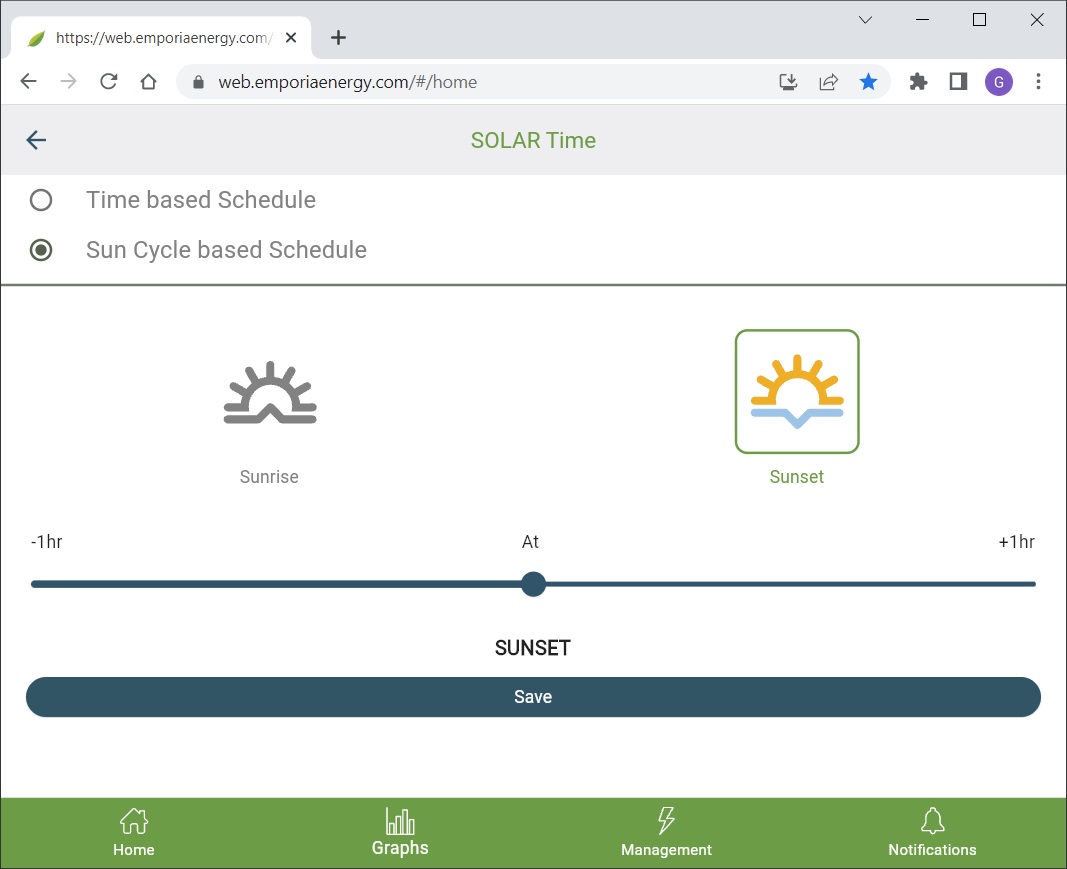The width and height of the screenshot is (1067, 869).
Task: Click the address bar URL field
Action: (x=480, y=82)
